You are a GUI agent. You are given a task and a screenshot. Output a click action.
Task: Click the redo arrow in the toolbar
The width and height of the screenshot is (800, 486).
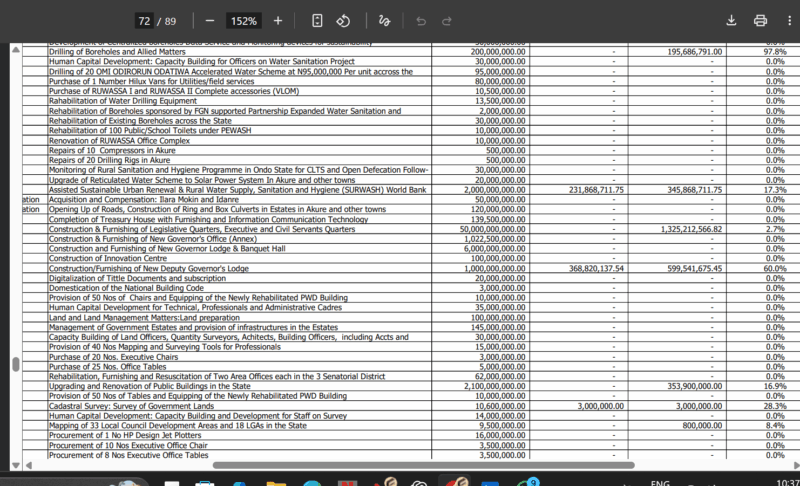tap(447, 20)
